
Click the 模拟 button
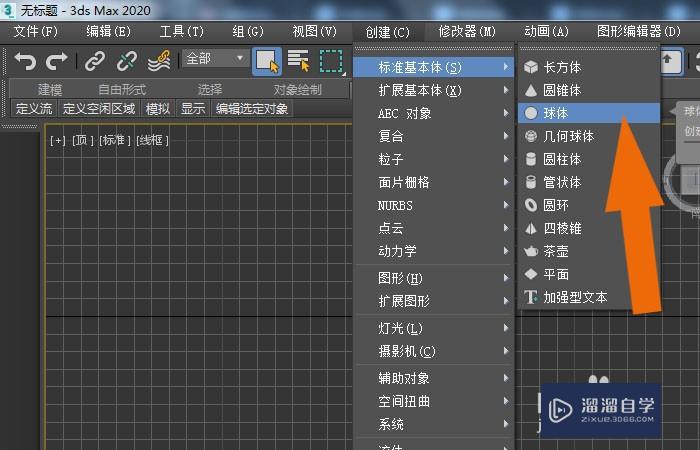click(x=158, y=108)
